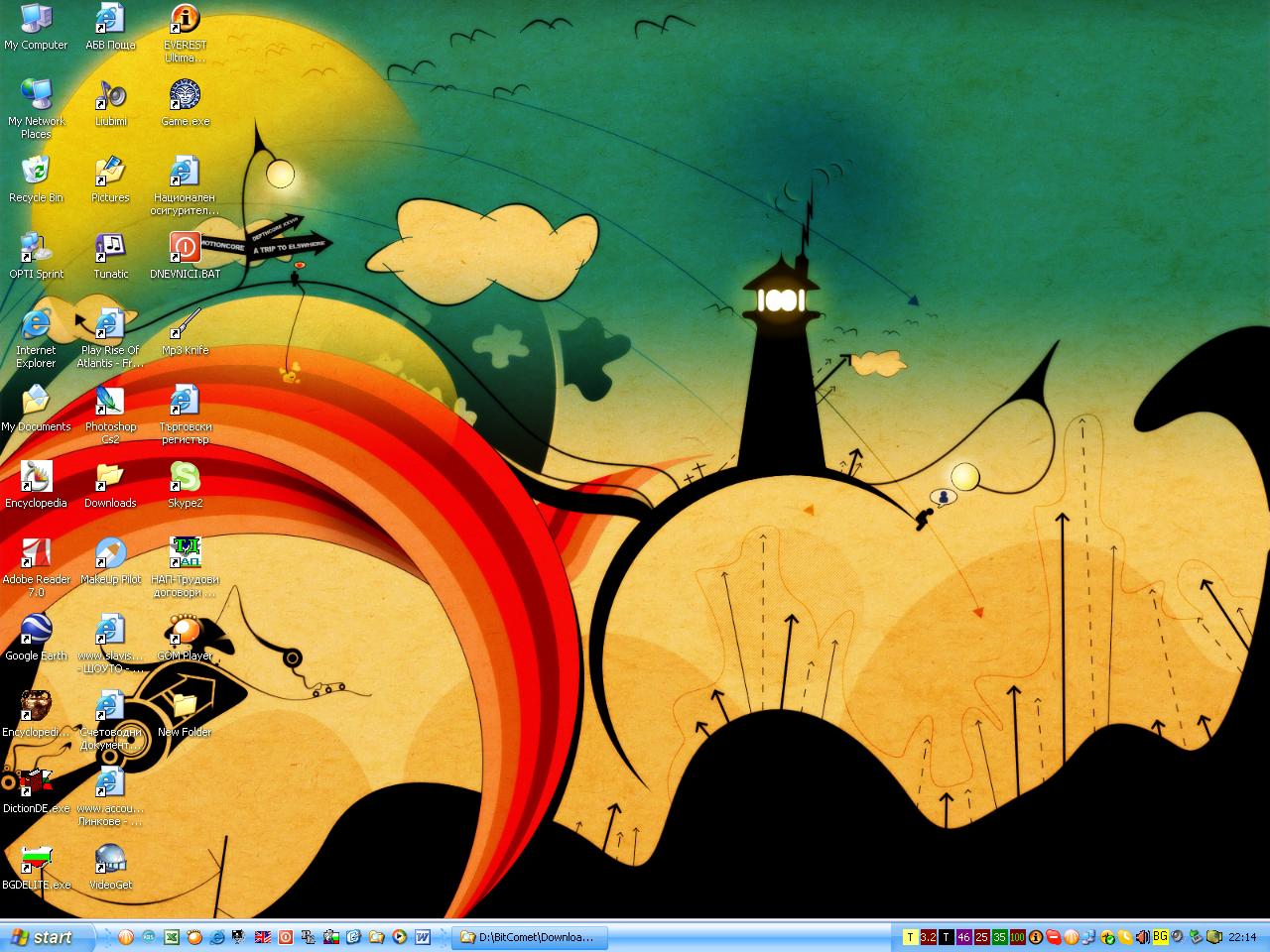Select the BGDELITE.exe icon
The width and height of the screenshot is (1270, 952).
(x=36, y=868)
